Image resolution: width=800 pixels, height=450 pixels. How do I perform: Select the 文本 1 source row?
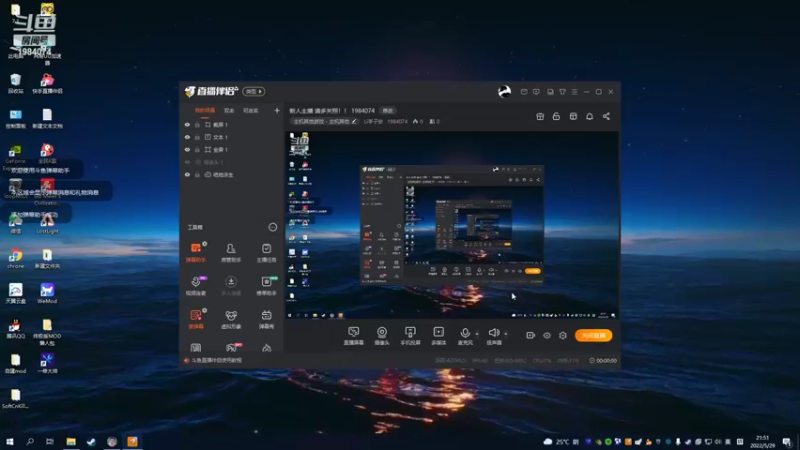point(232,137)
